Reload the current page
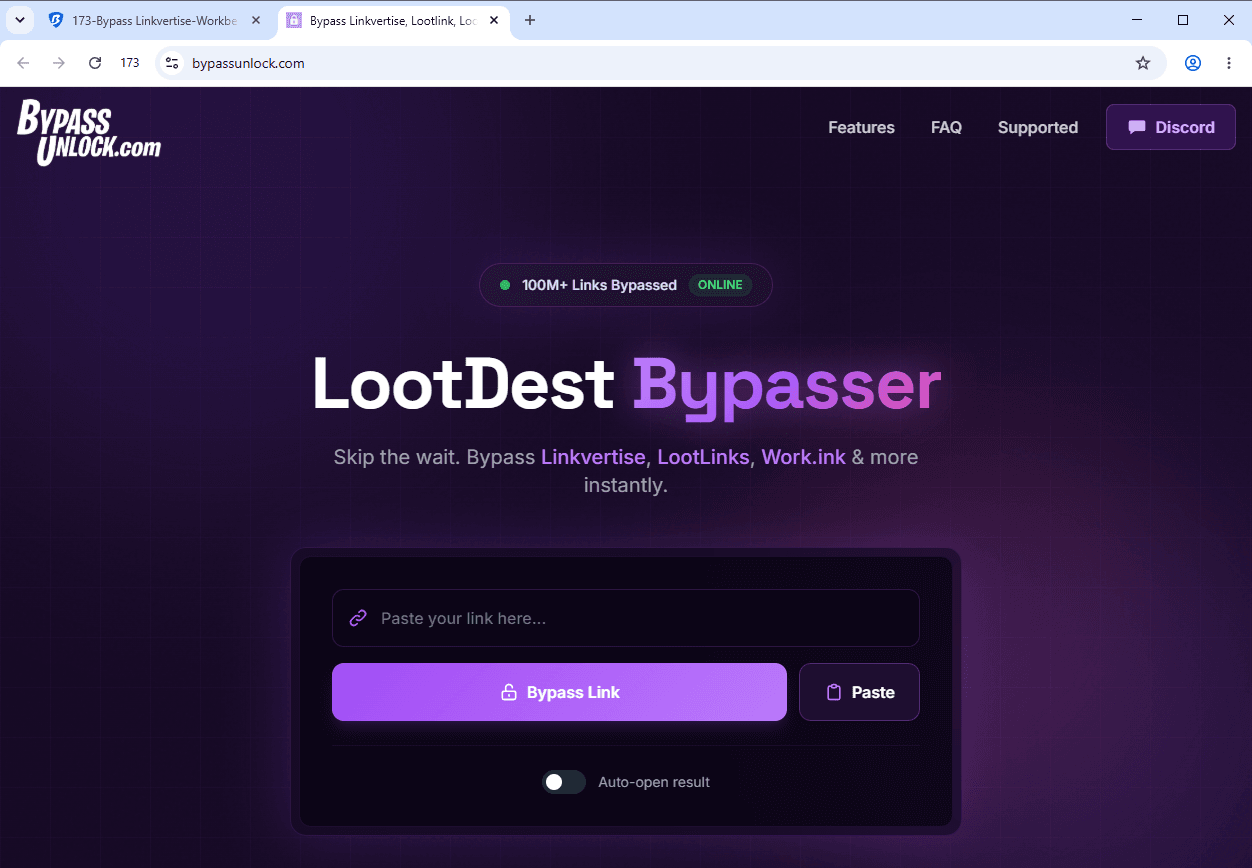 [x=95, y=63]
